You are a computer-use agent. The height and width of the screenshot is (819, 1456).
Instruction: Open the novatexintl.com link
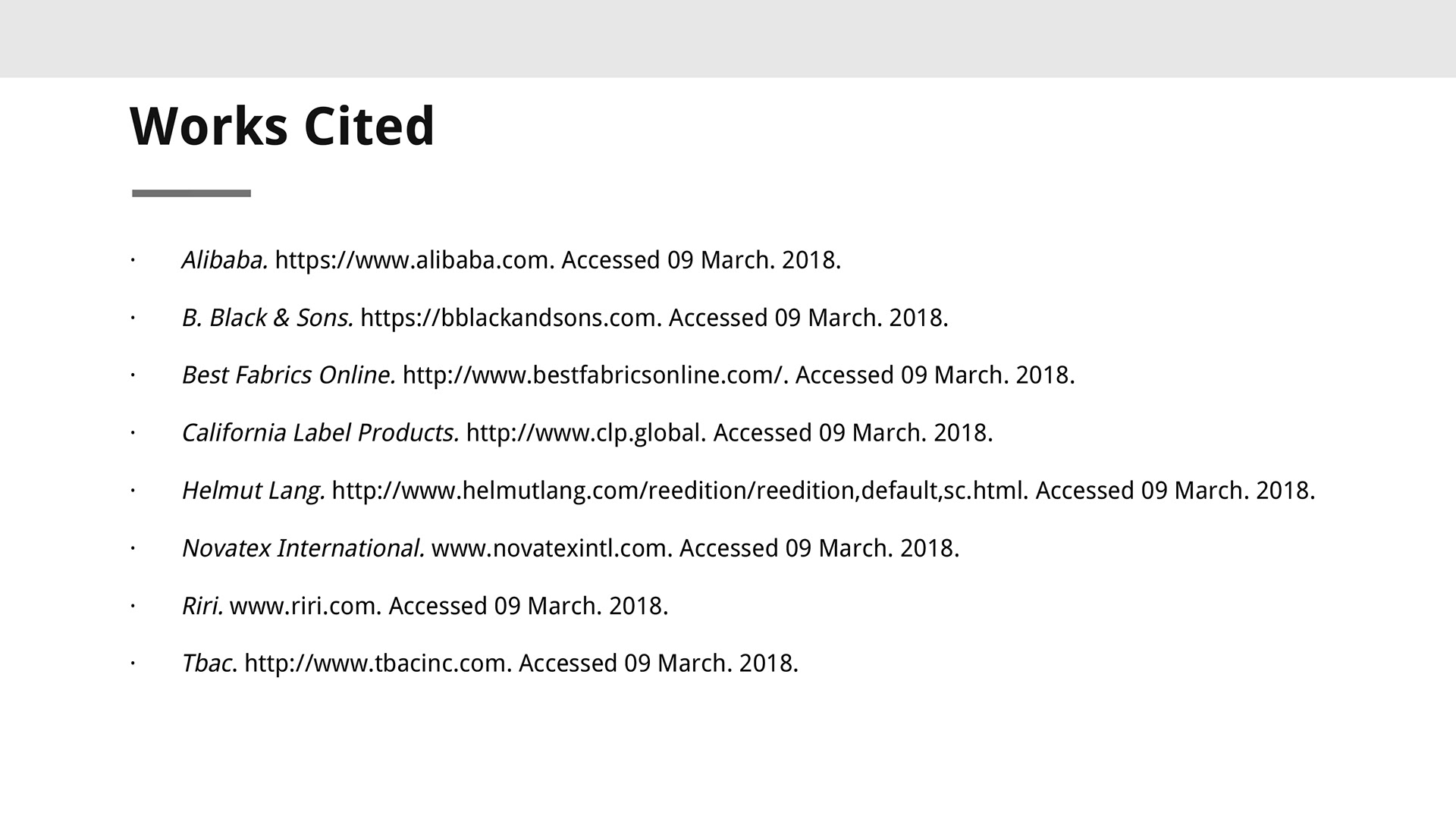(551, 548)
